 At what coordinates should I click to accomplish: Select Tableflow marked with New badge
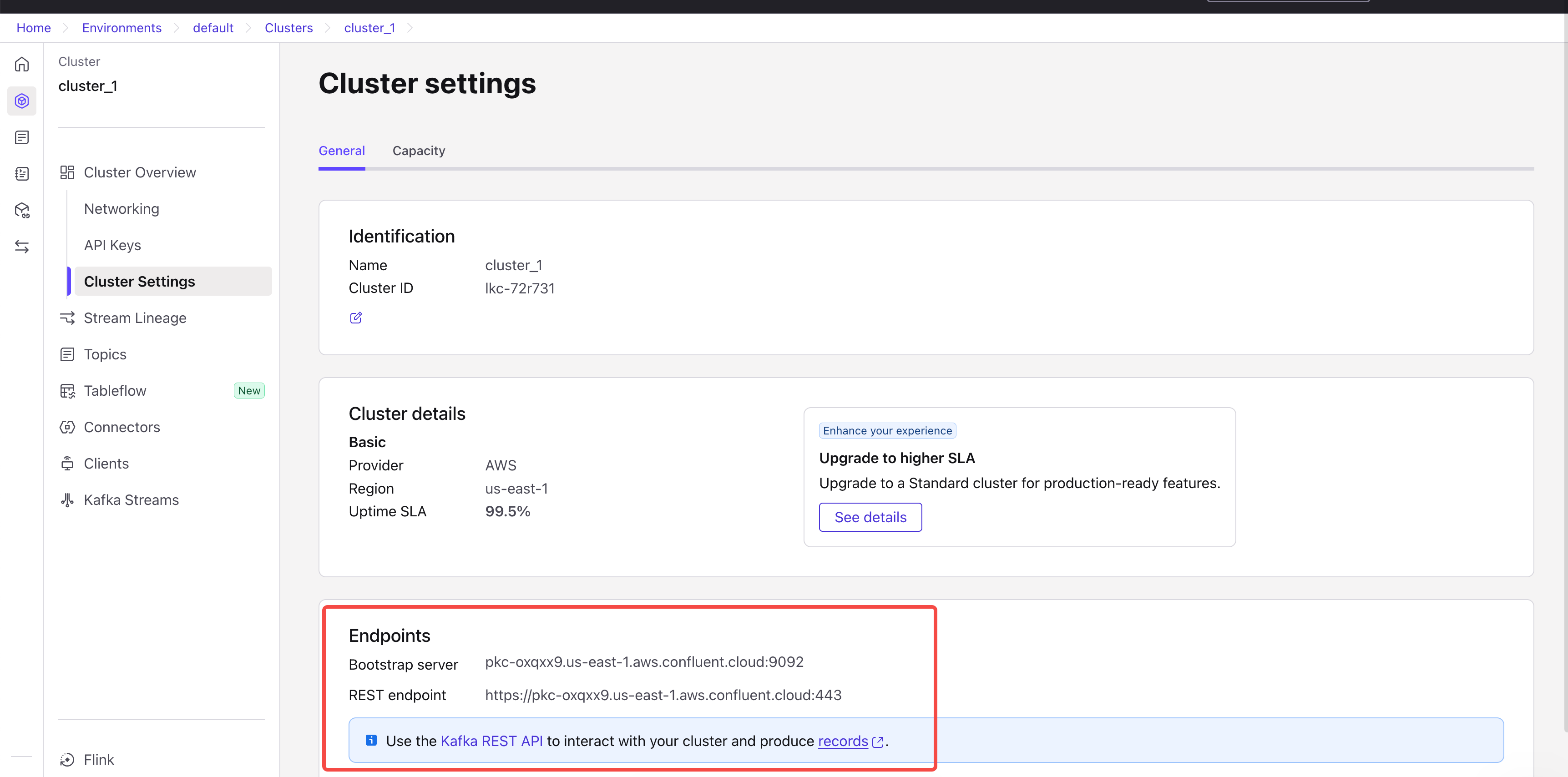115,390
